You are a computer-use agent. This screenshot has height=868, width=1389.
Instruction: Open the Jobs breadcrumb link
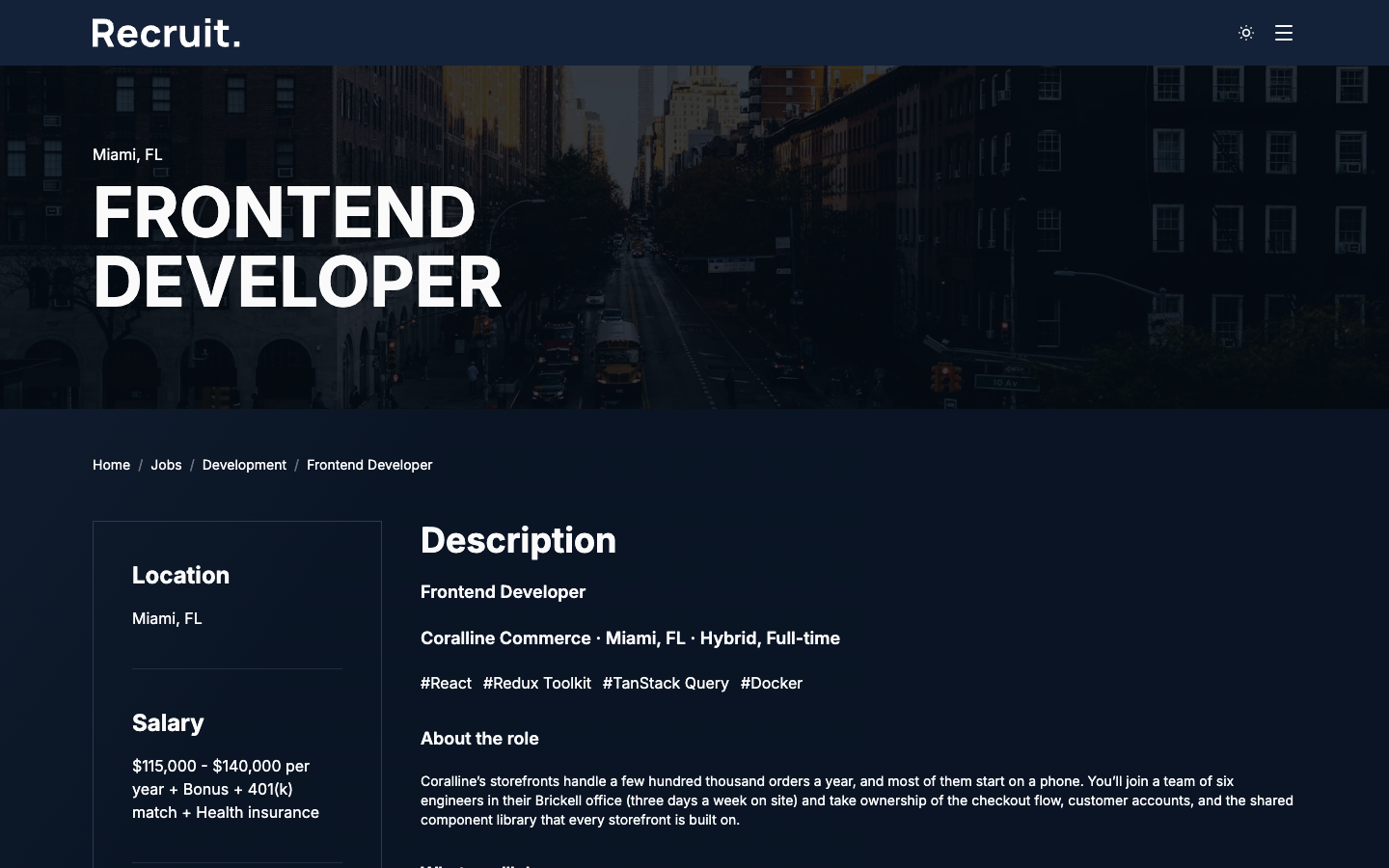pos(166,465)
